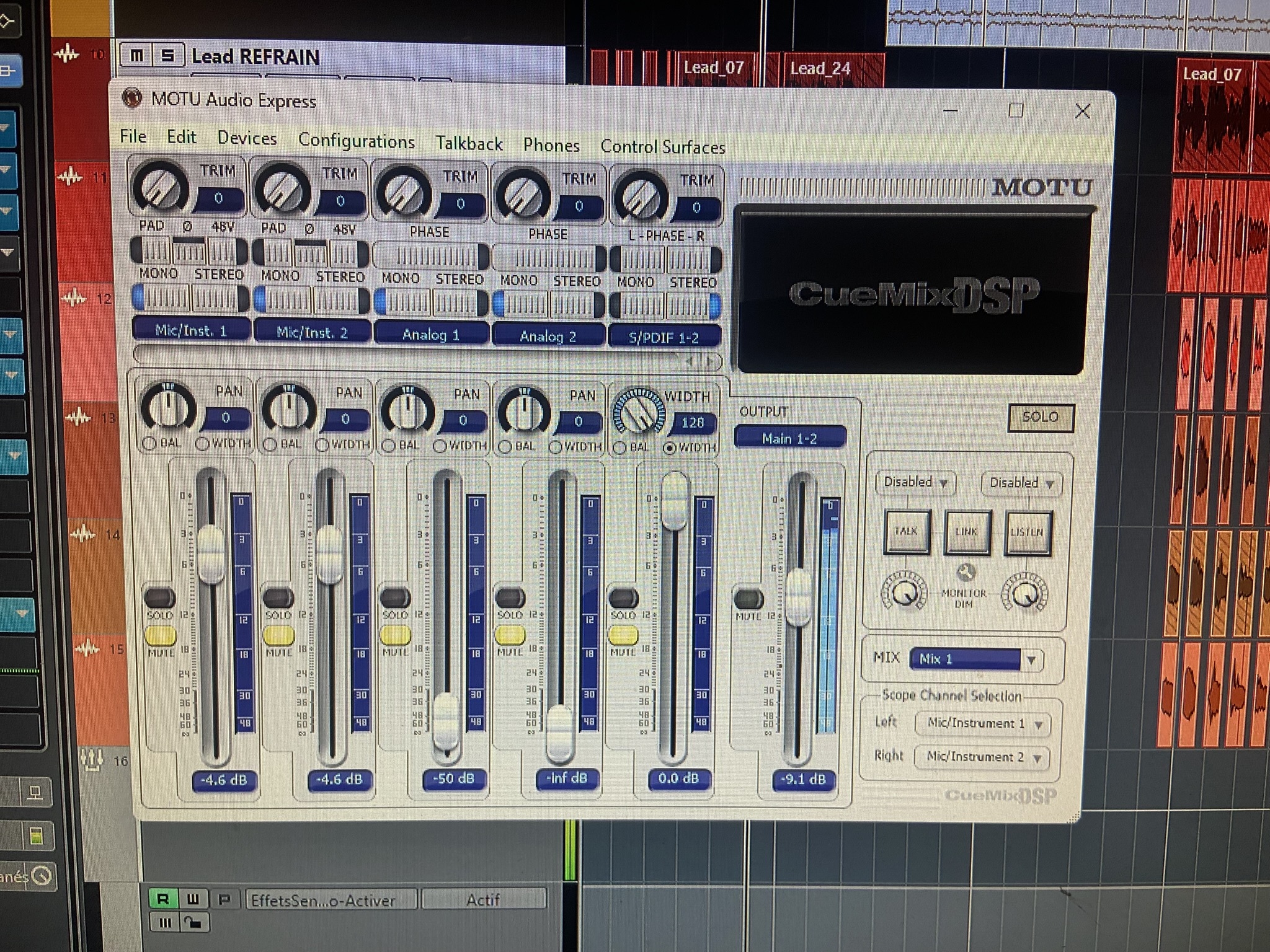The height and width of the screenshot is (952, 1270).
Task: Click the Actif button in Cubase
Action: [x=483, y=899]
